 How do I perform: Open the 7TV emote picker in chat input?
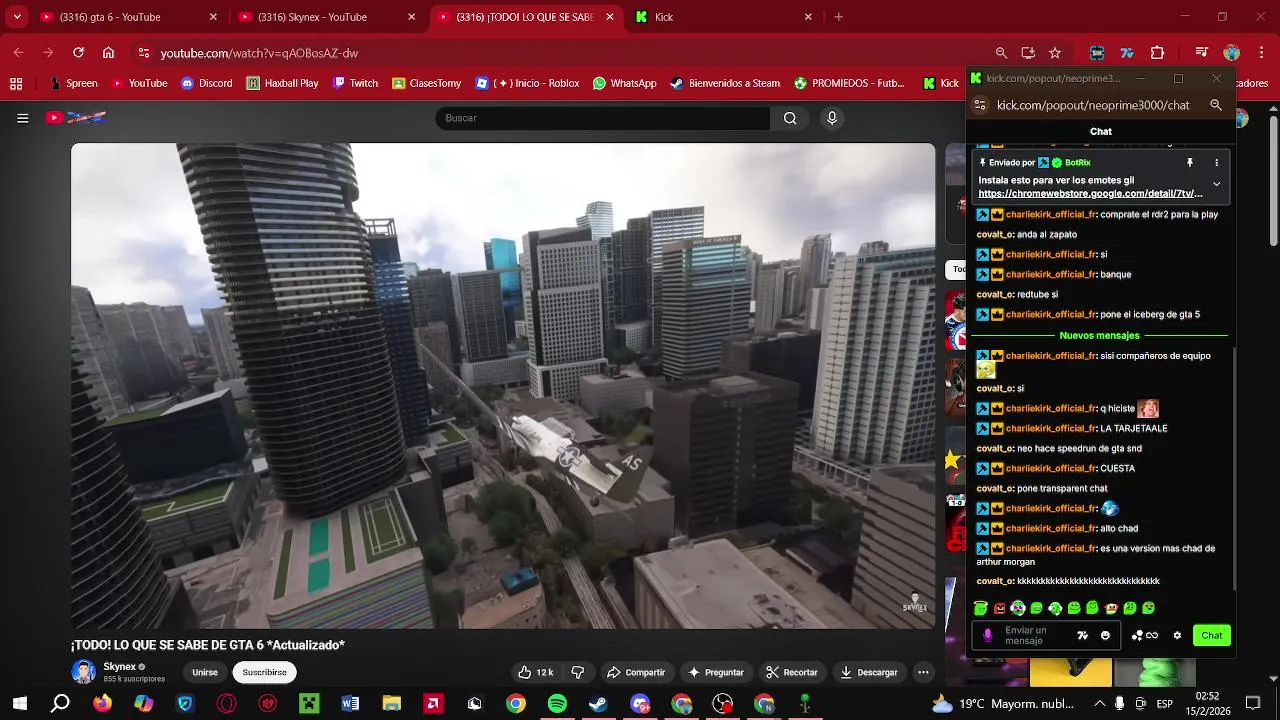pos(1083,636)
